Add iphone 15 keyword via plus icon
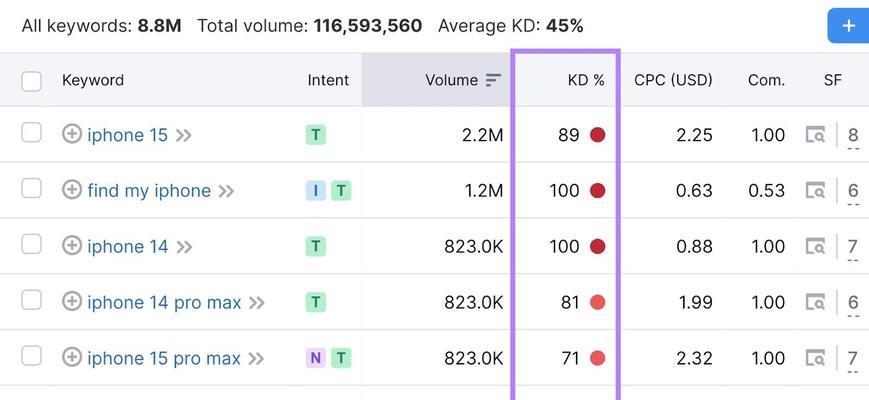This screenshot has height=400, width=869. pos(71,135)
